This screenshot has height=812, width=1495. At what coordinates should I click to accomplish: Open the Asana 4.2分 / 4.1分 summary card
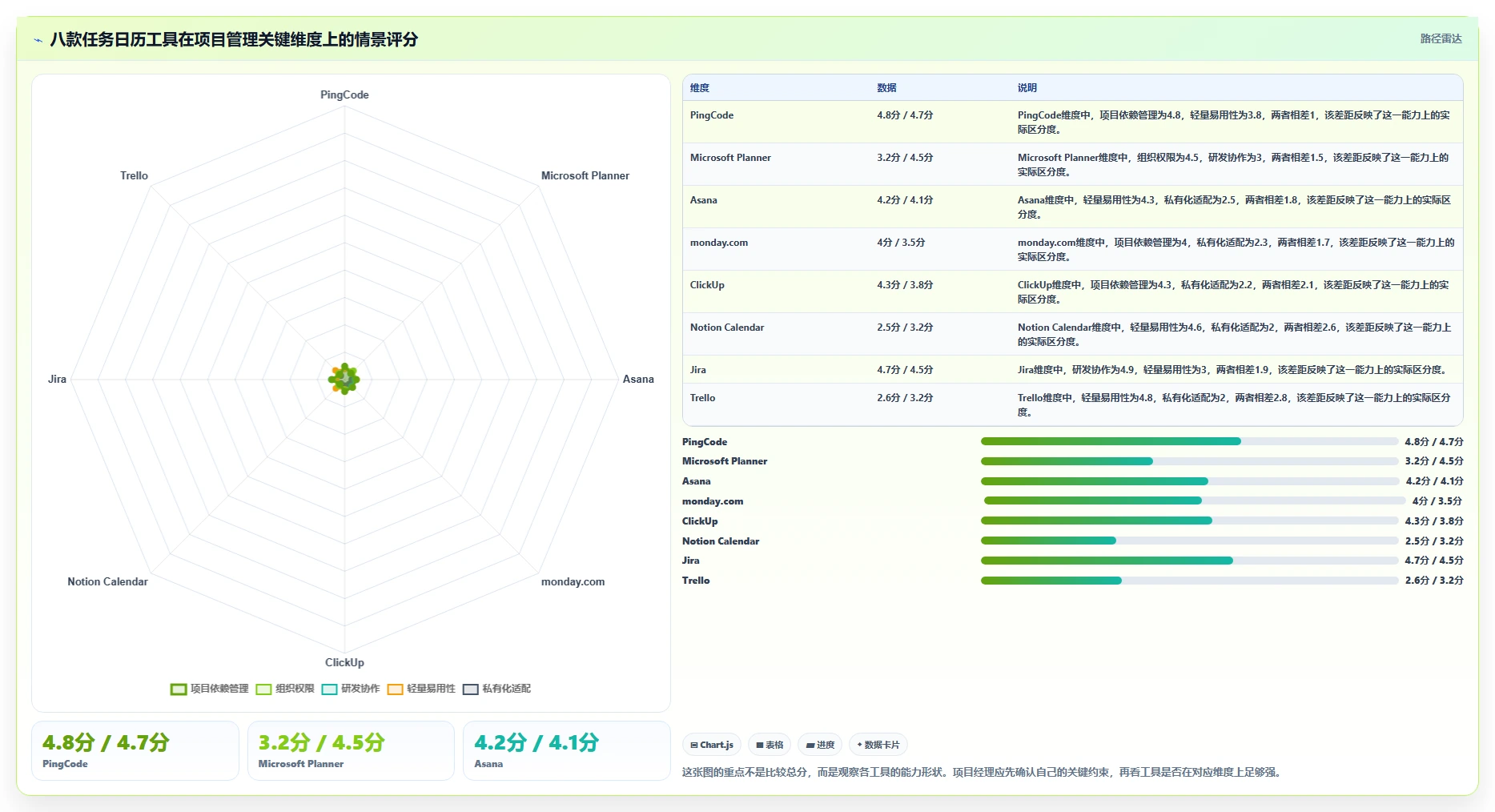coord(567,750)
